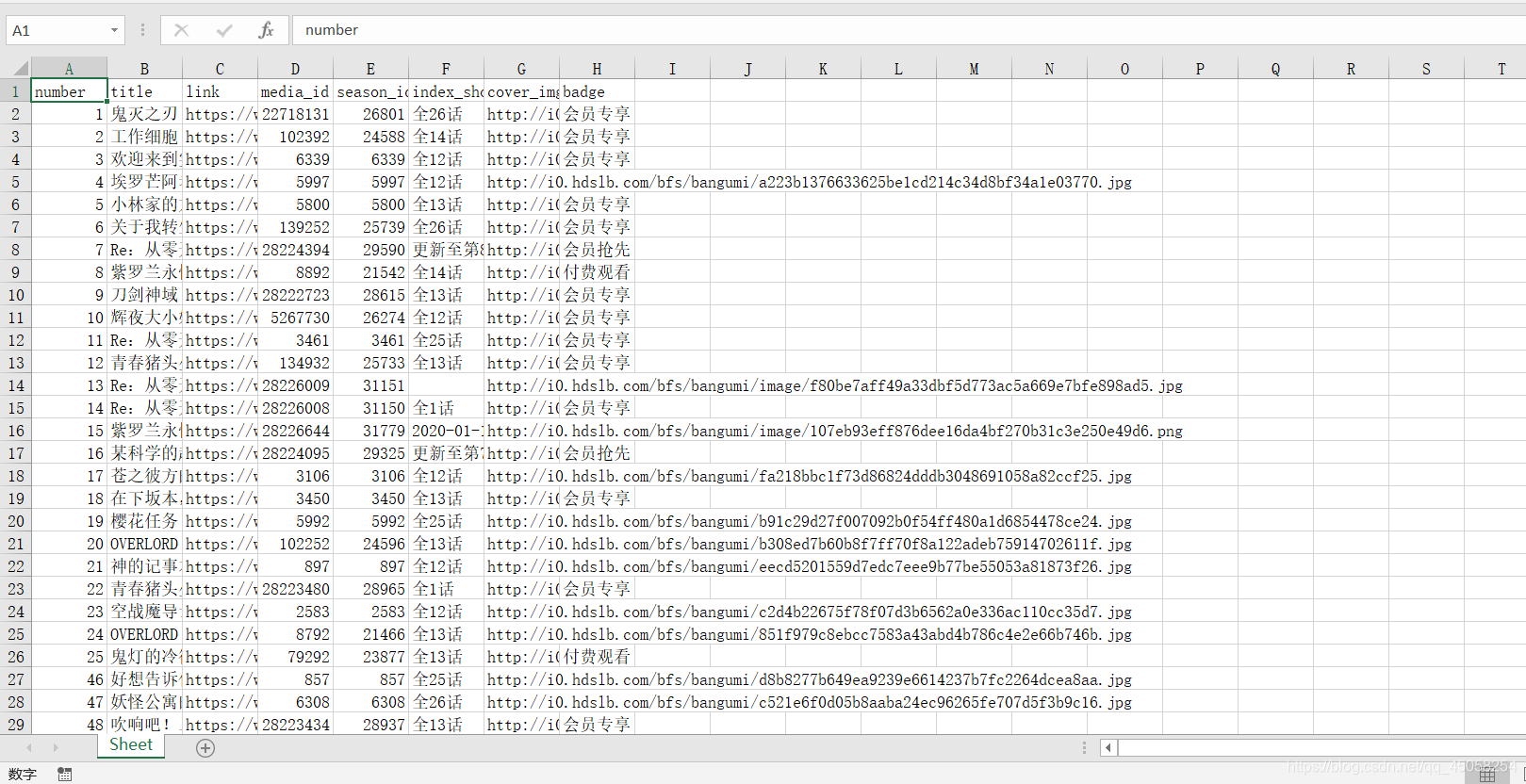Click cell starting with 2020-01- in row 16
Image resolution: width=1526 pixels, height=784 pixels.
[446, 431]
